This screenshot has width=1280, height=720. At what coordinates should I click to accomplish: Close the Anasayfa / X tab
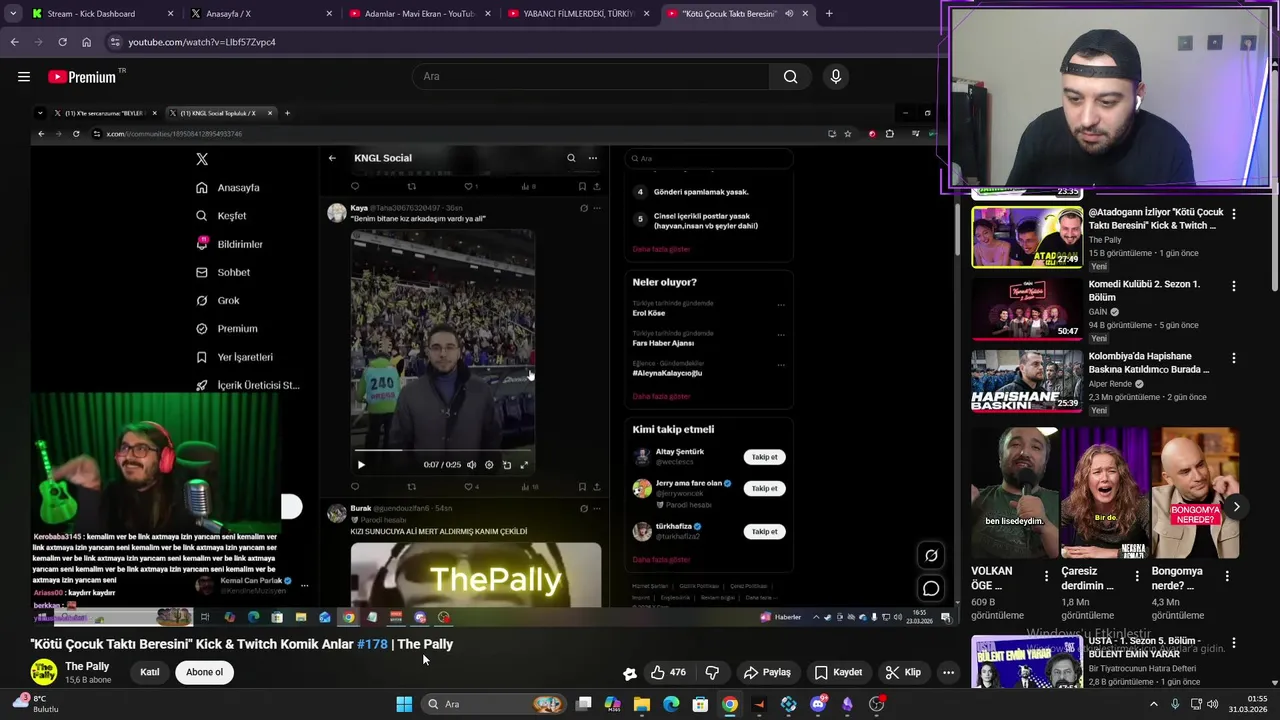329,14
